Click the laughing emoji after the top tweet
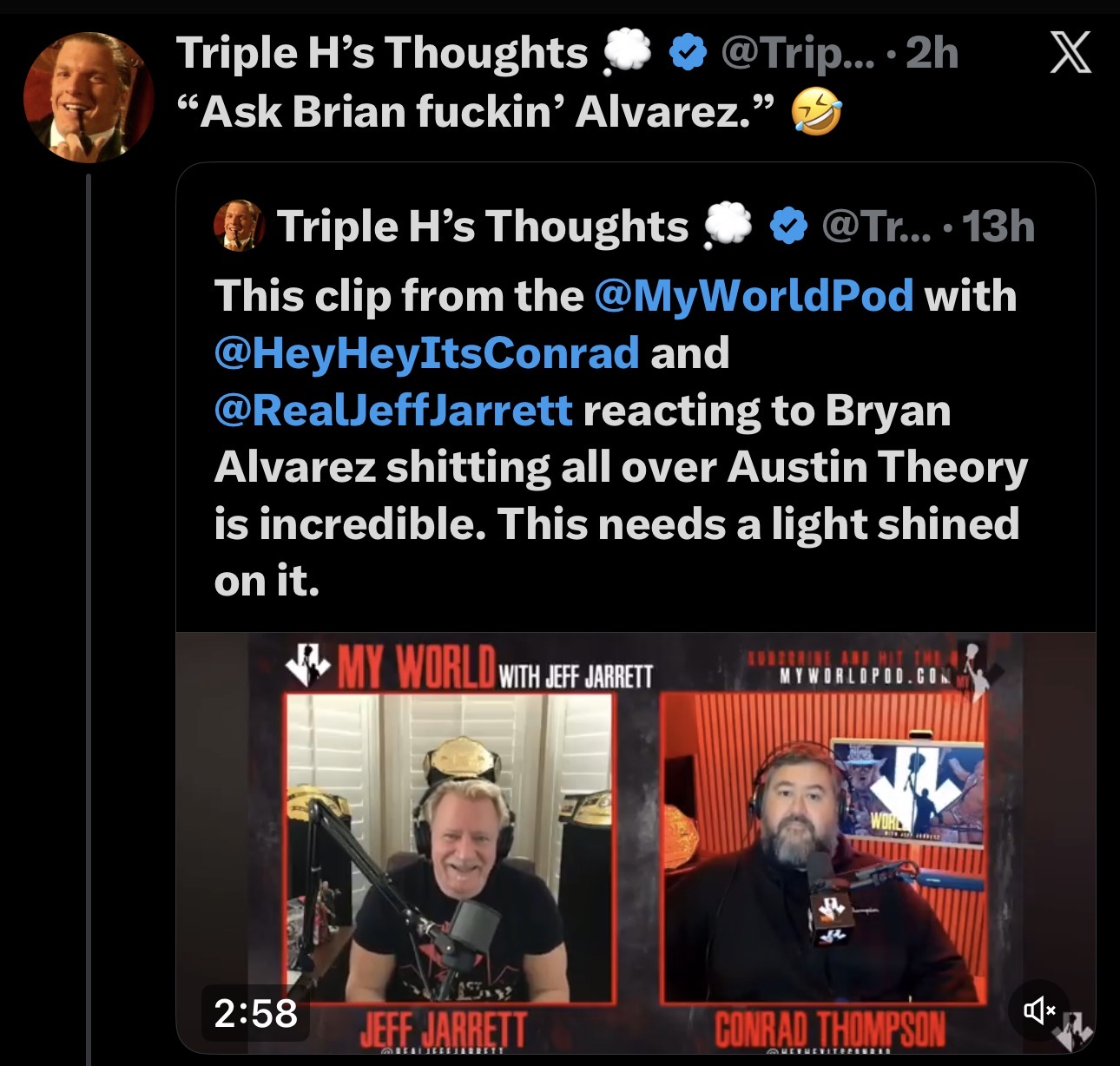This screenshot has width=1120, height=1066. click(816, 113)
